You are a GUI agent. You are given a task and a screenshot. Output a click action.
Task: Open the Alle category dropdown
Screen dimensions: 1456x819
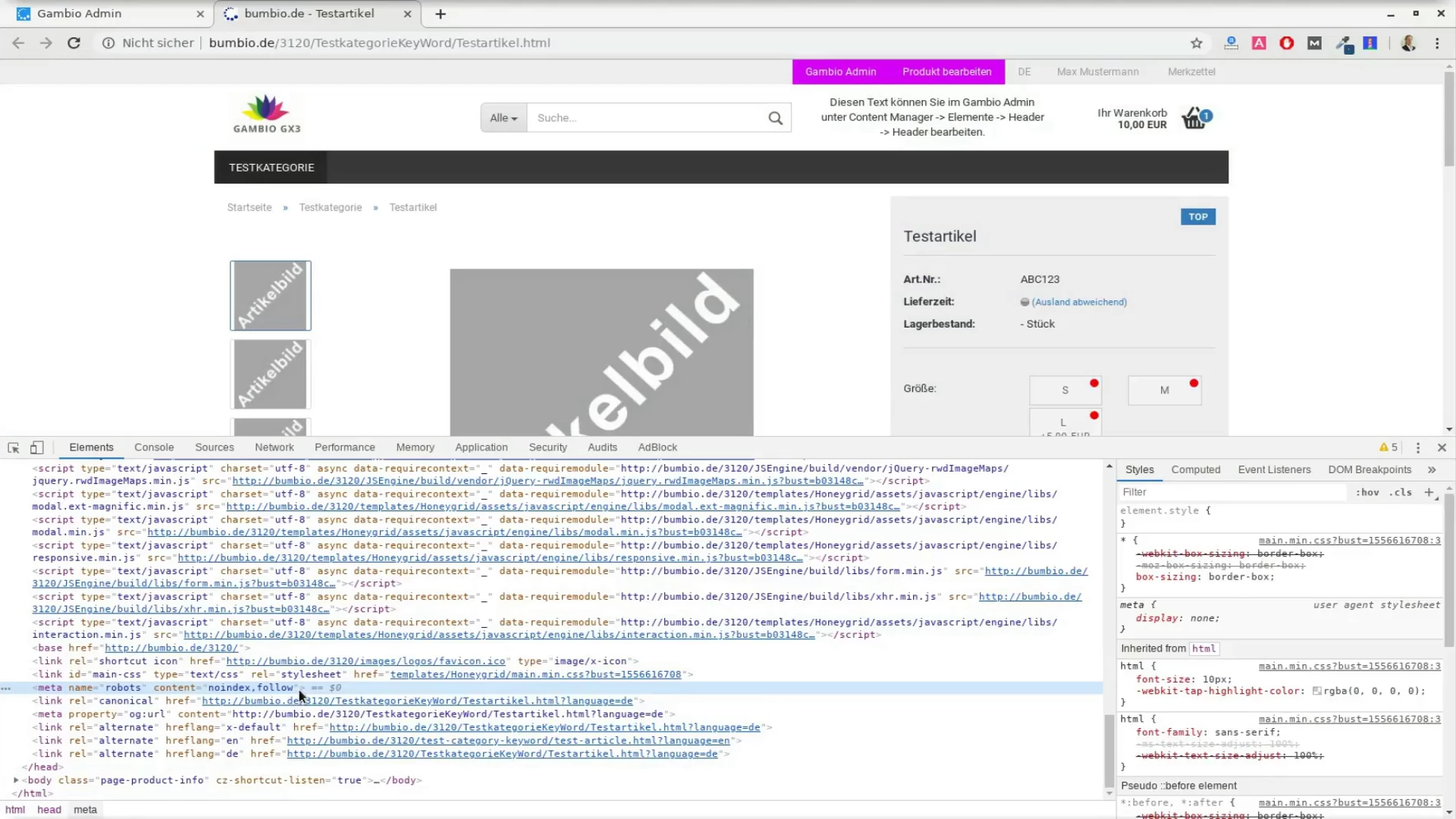504,118
